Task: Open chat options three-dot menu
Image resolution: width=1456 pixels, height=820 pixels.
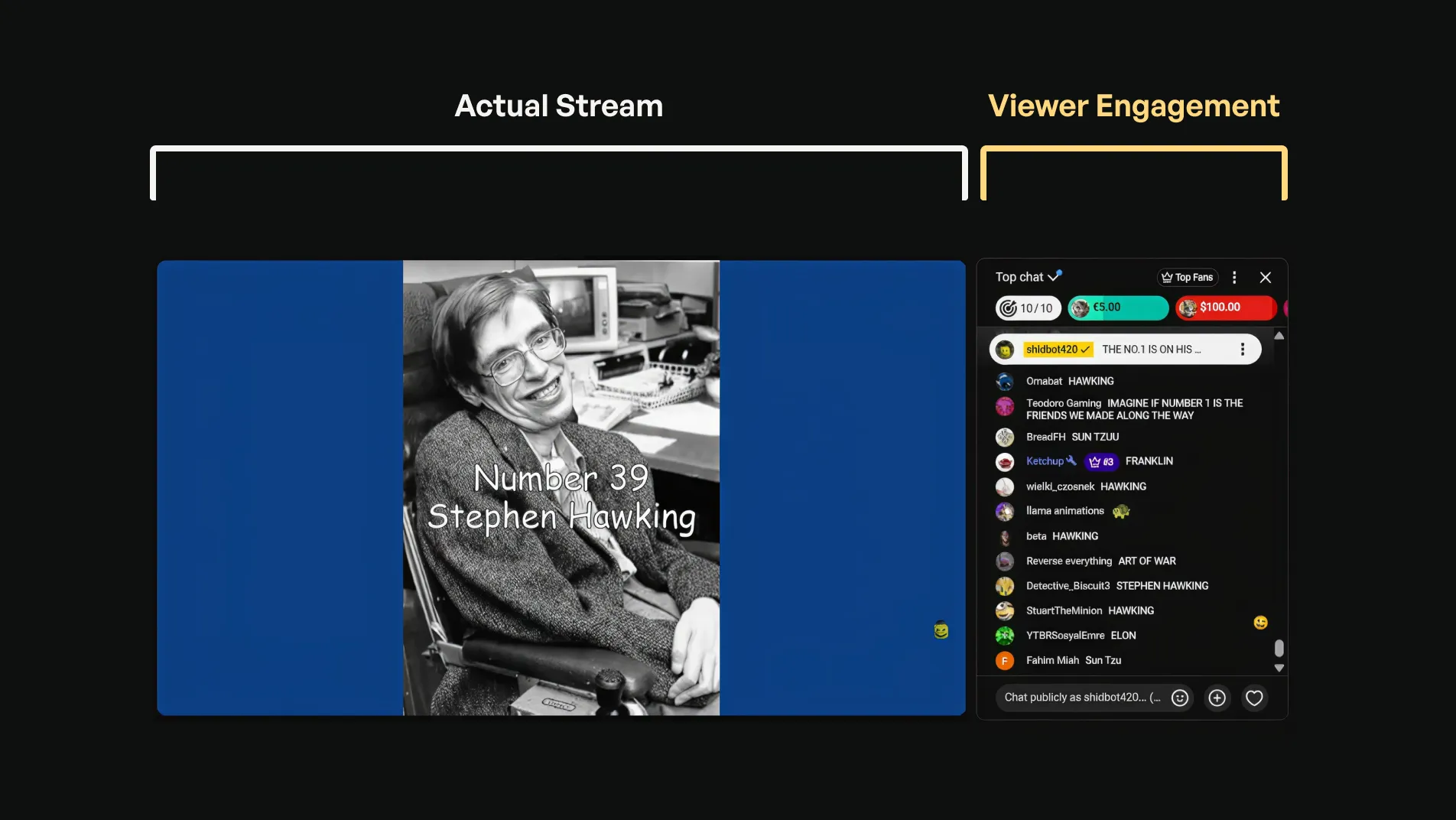Action: coord(1233,278)
